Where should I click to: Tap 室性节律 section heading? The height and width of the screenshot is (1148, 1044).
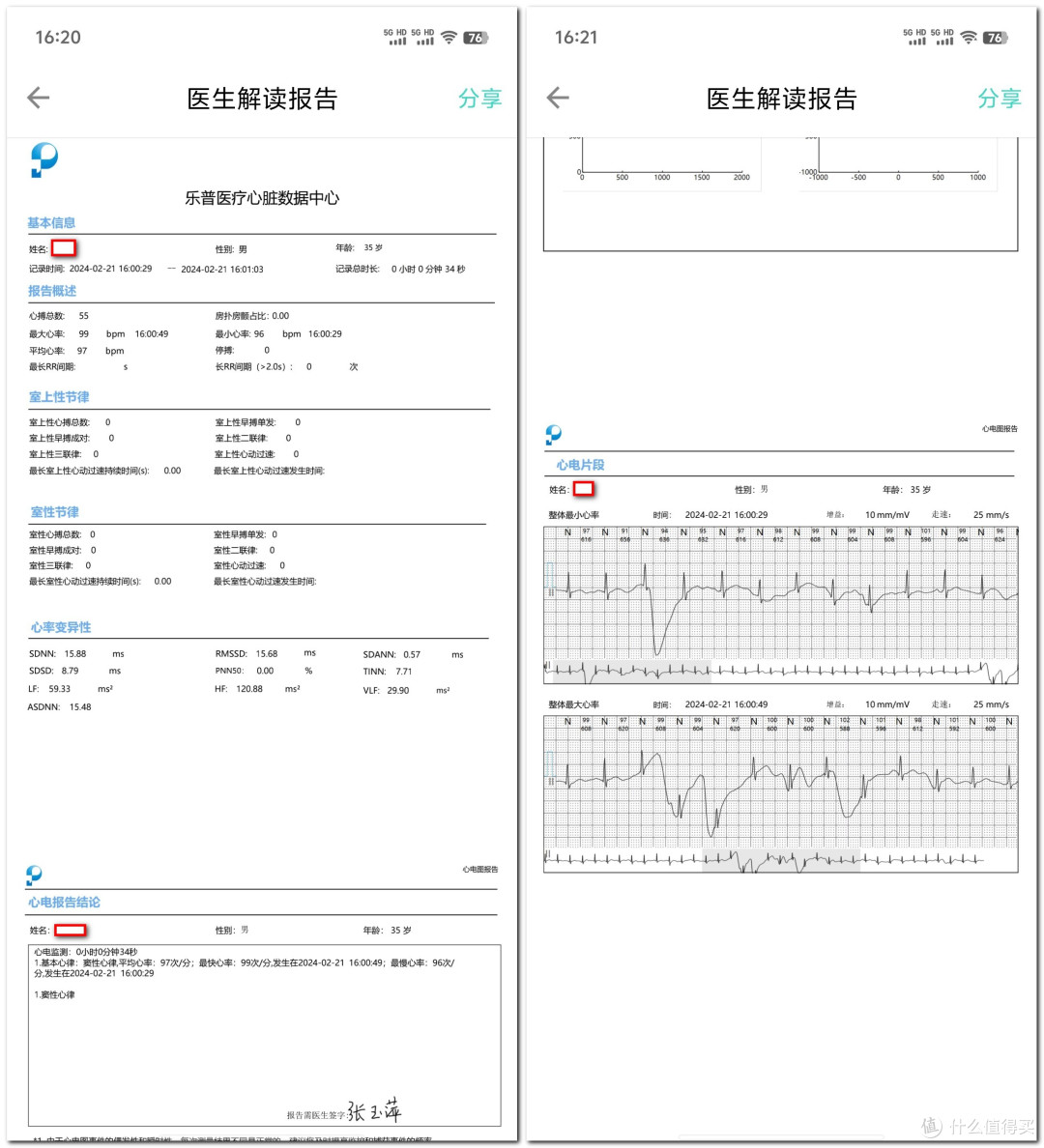pyautogui.click(x=54, y=512)
